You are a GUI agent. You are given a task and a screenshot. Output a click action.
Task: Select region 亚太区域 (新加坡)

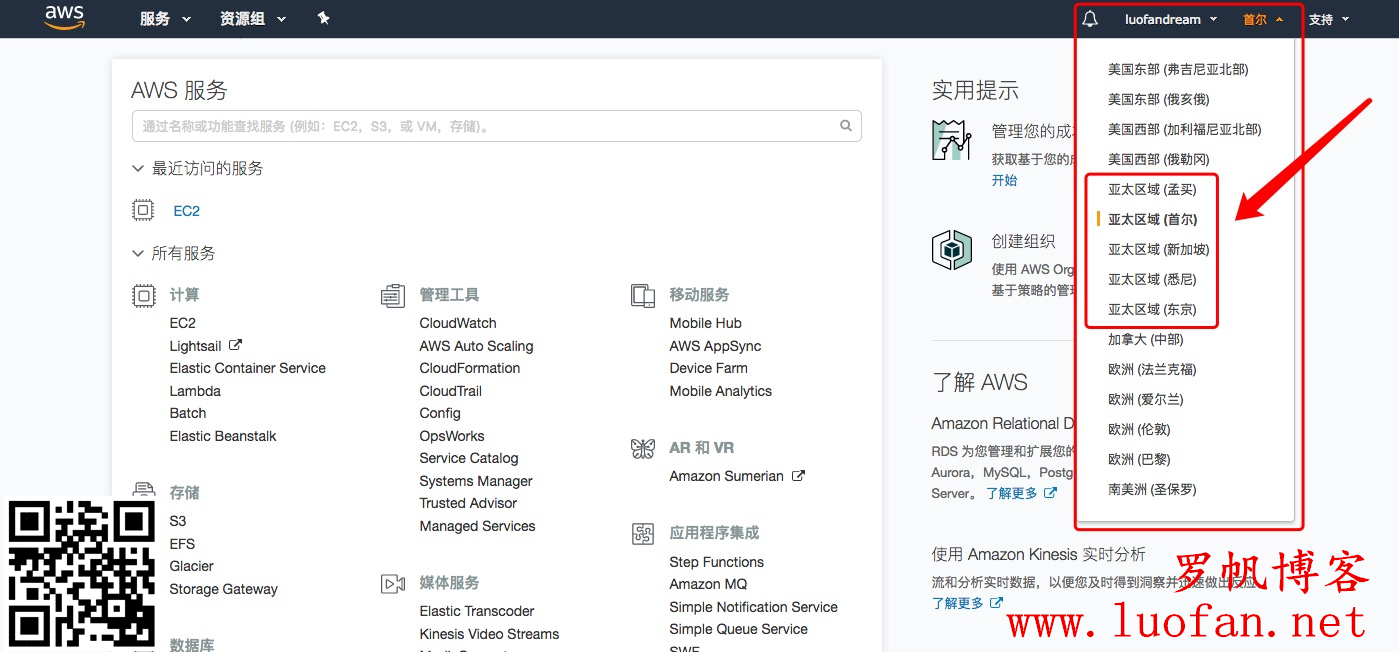(x=1159, y=249)
